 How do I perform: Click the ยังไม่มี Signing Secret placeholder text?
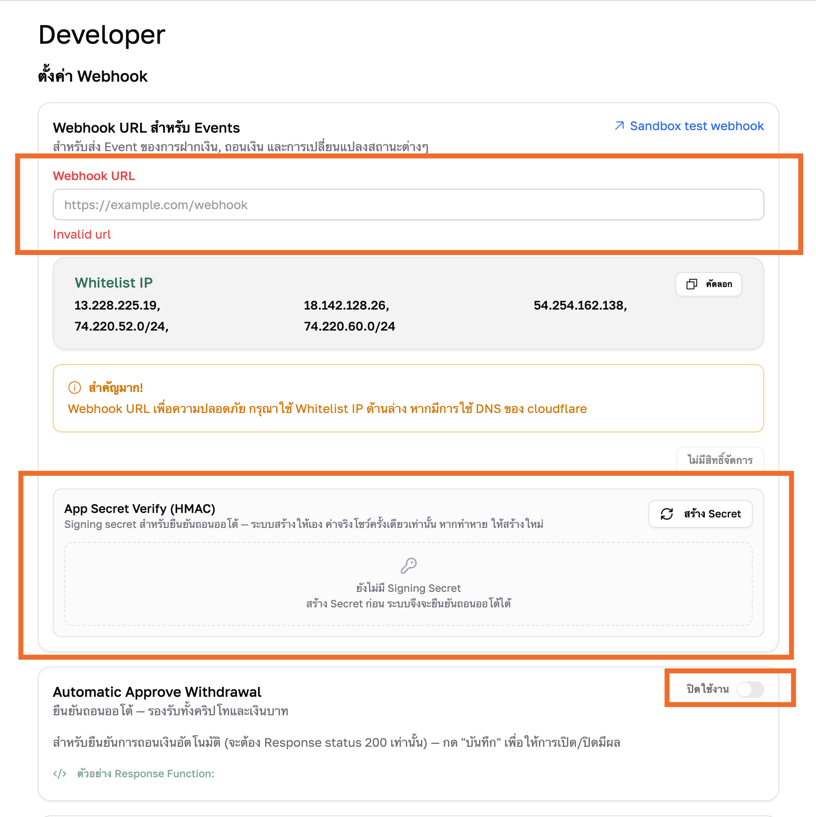coord(409,588)
